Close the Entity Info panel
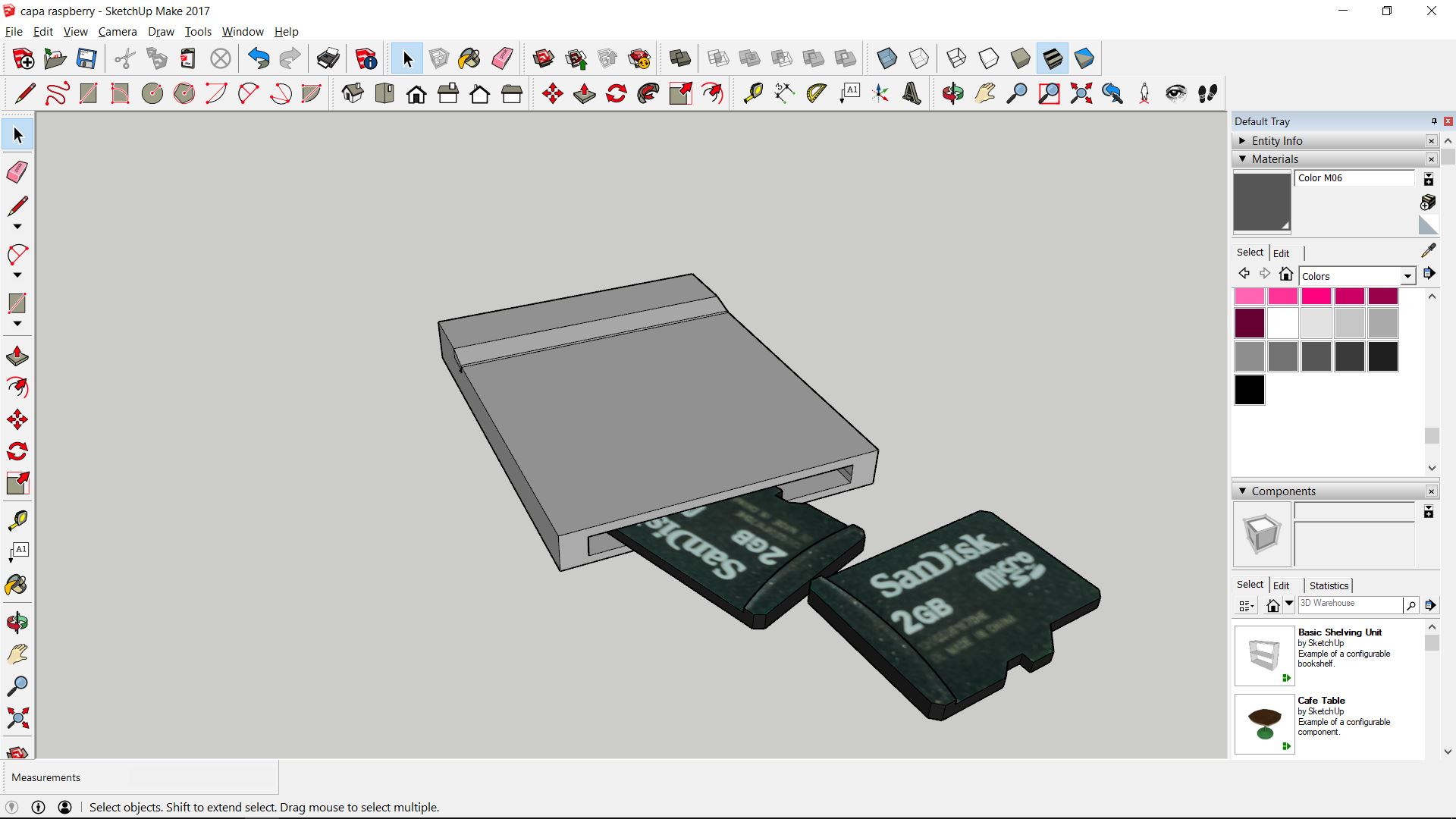Image resolution: width=1456 pixels, height=819 pixels. 1431,141
